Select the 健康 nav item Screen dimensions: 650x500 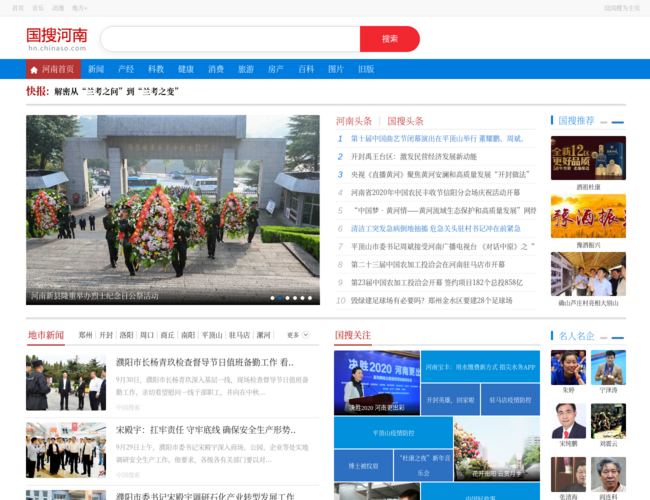186,69
